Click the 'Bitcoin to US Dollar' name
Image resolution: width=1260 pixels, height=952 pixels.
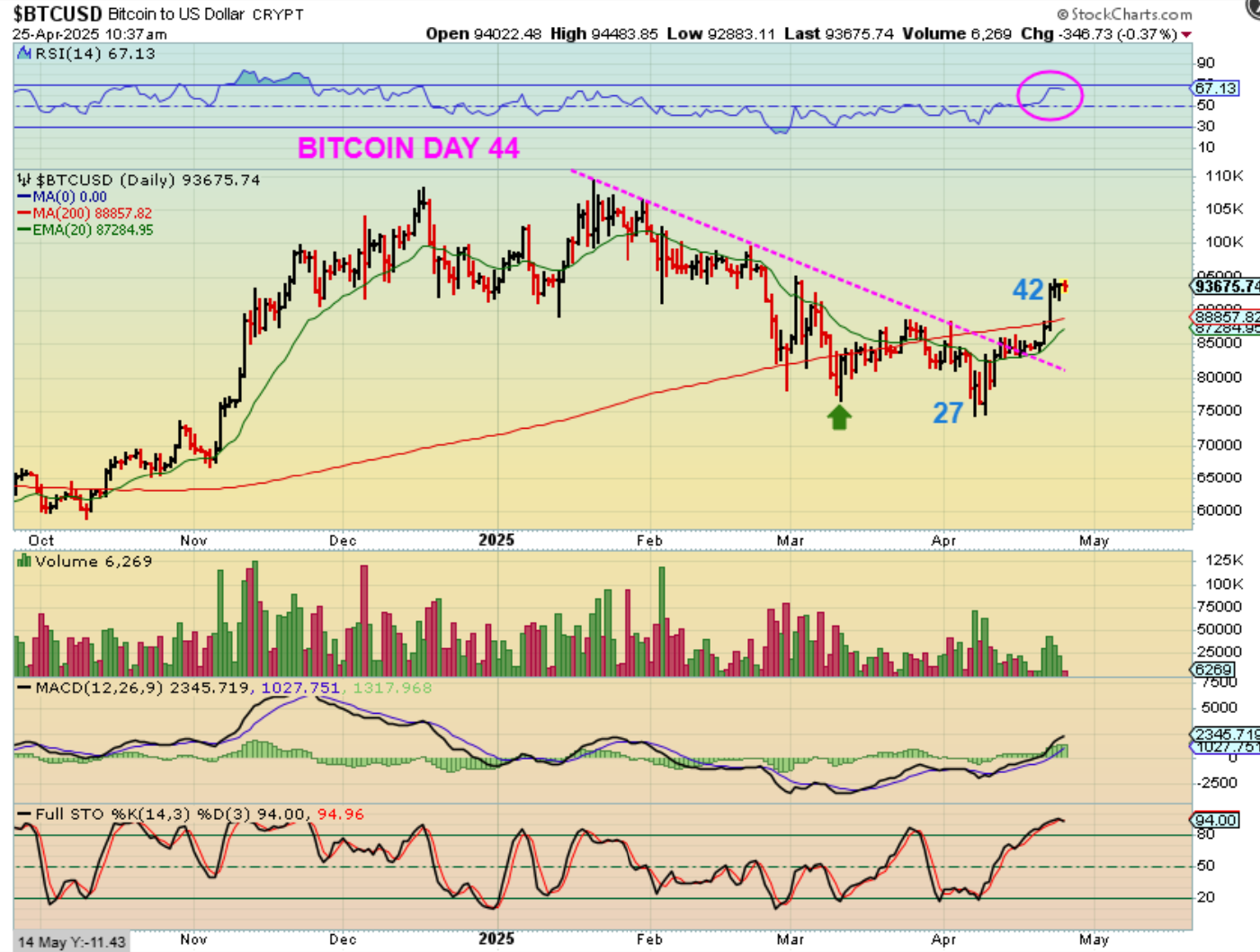[x=175, y=14]
